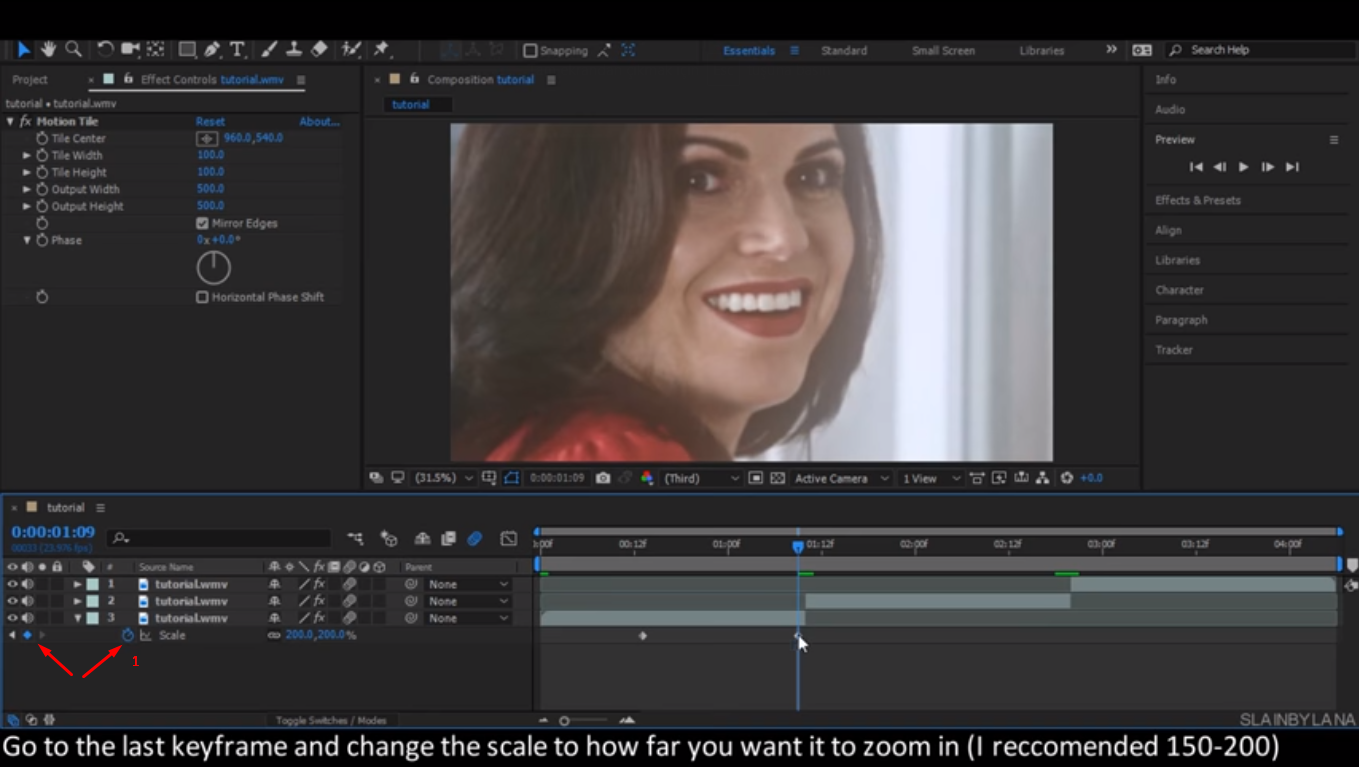
Task: Toggle the Tile Center stopwatch
Action: point(42,139)
